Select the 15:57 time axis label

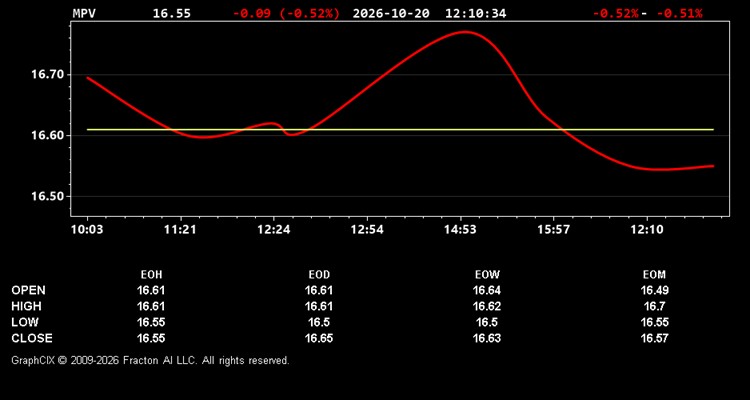point(553,230)
